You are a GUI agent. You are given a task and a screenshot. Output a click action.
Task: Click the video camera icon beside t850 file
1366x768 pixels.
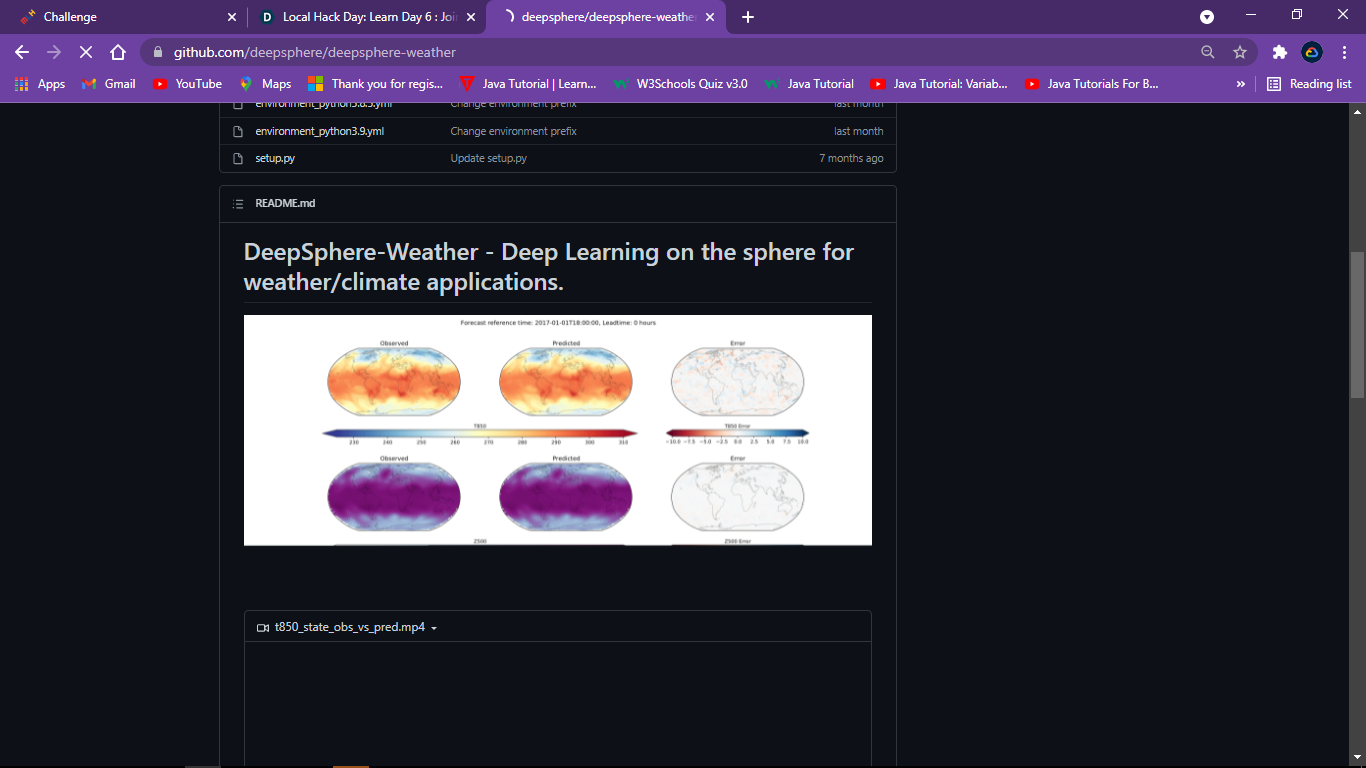click(x=263, y=628)
